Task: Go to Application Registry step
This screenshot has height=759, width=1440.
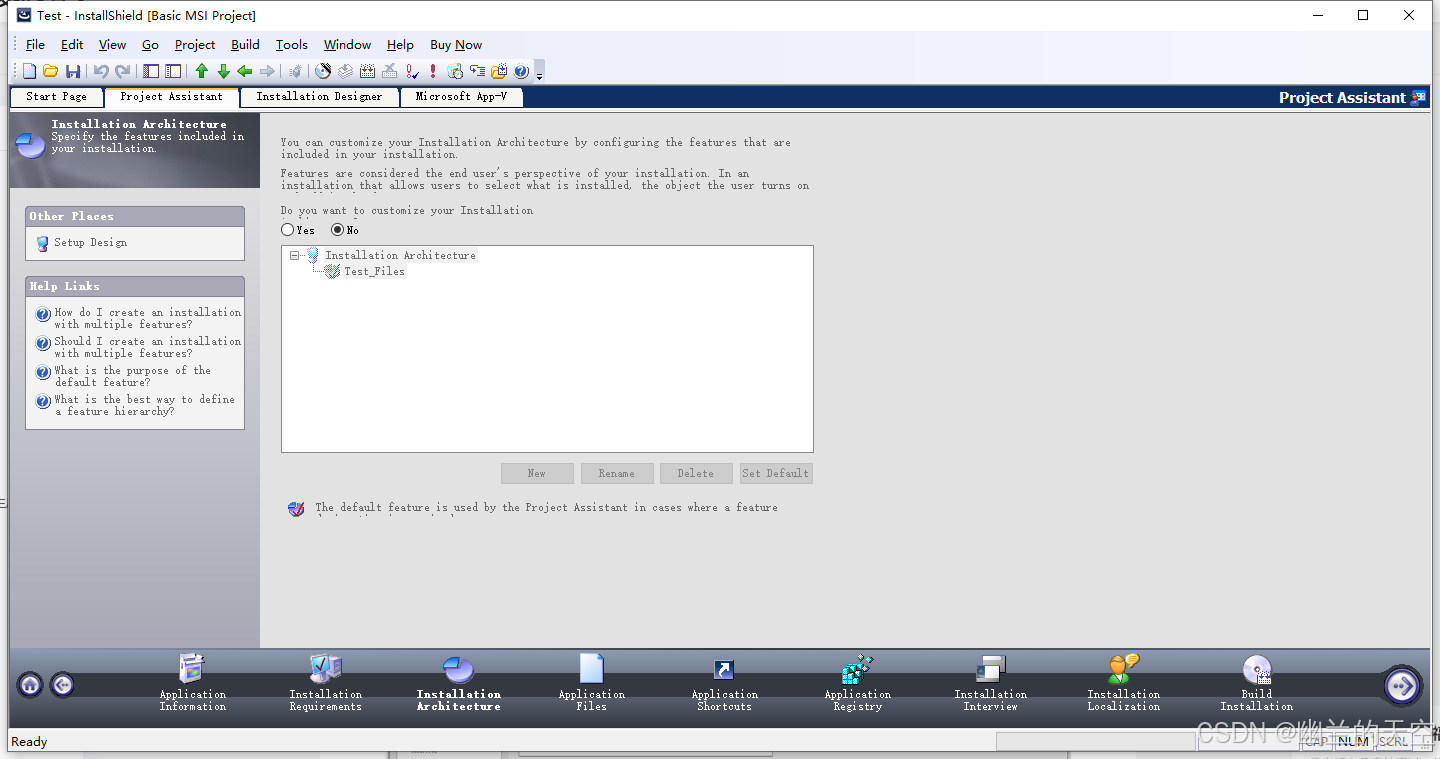Action: click(858, 682)
